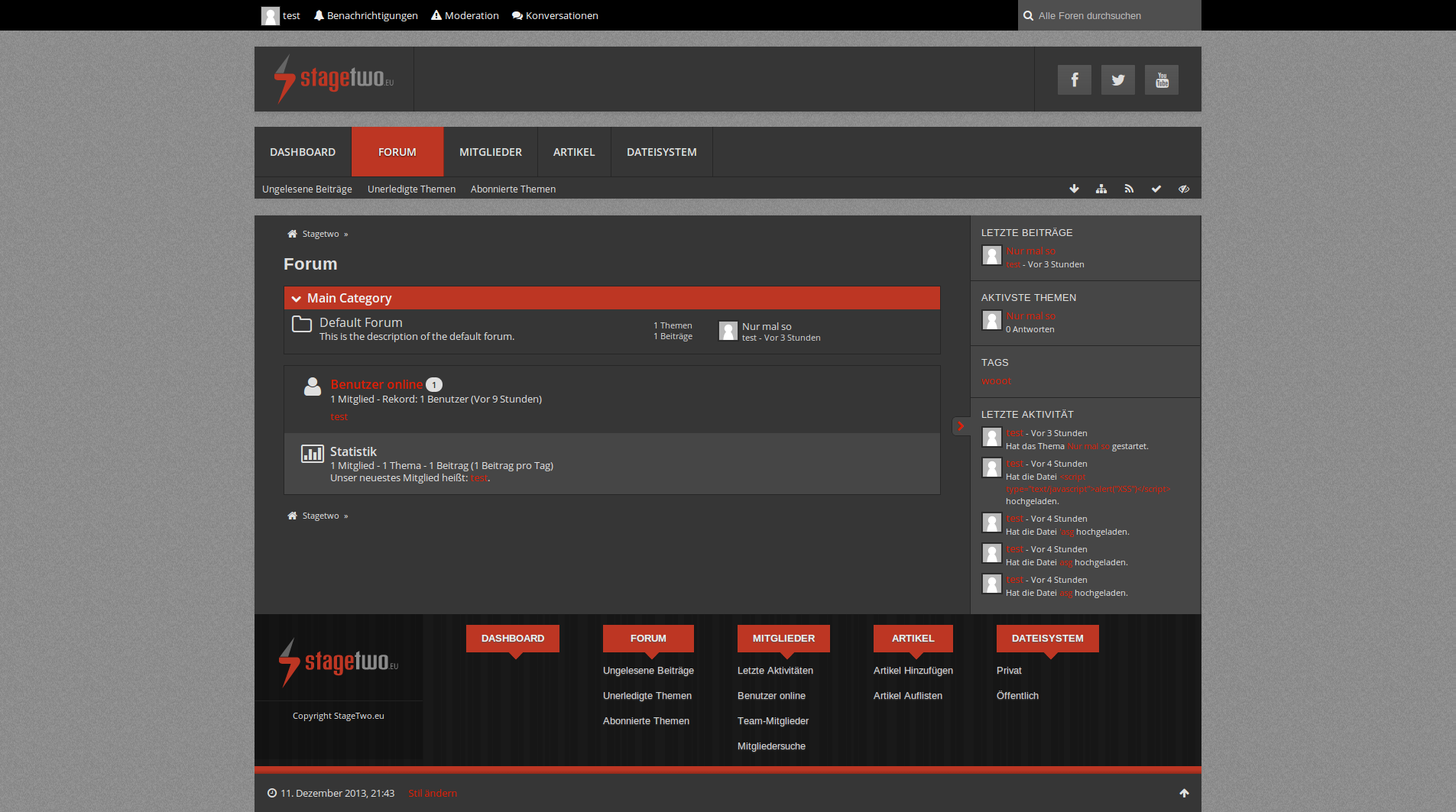Click the down arrow icon in sub-navigation
The height and width of the screenshot is (812, 1456).
pyautogui.click(x=1074, y=189)
